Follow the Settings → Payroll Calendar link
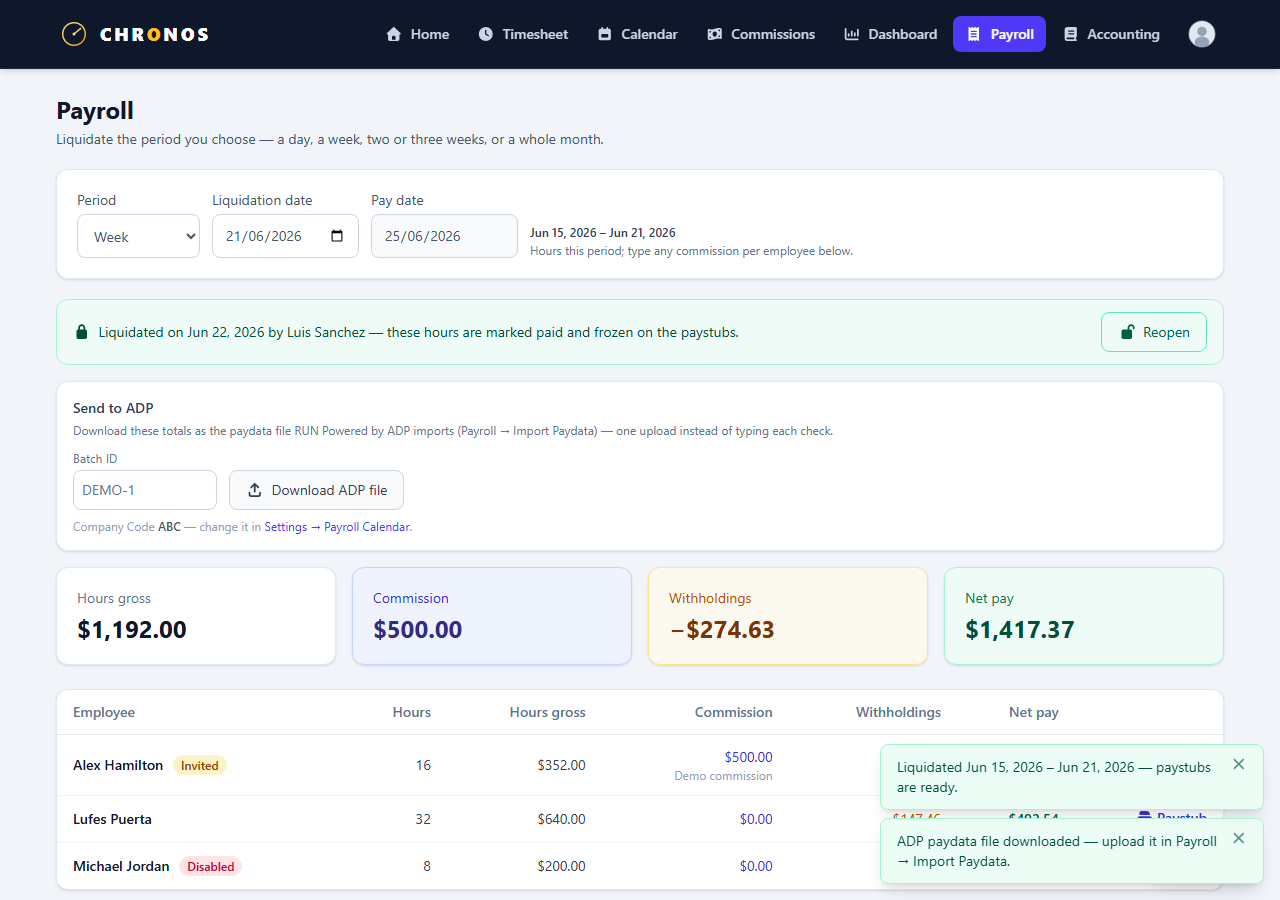This screenshot has width=1280, height=900. pos(337,527)
